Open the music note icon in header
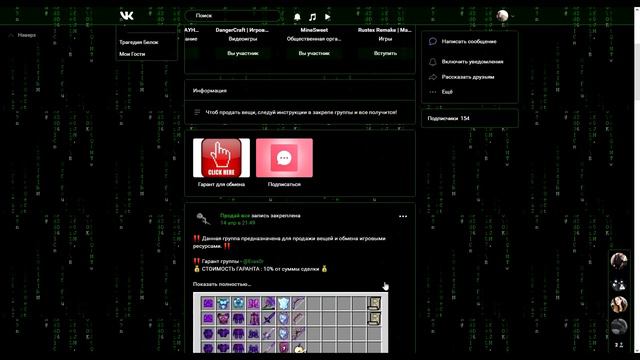 [x=313, y=17]
